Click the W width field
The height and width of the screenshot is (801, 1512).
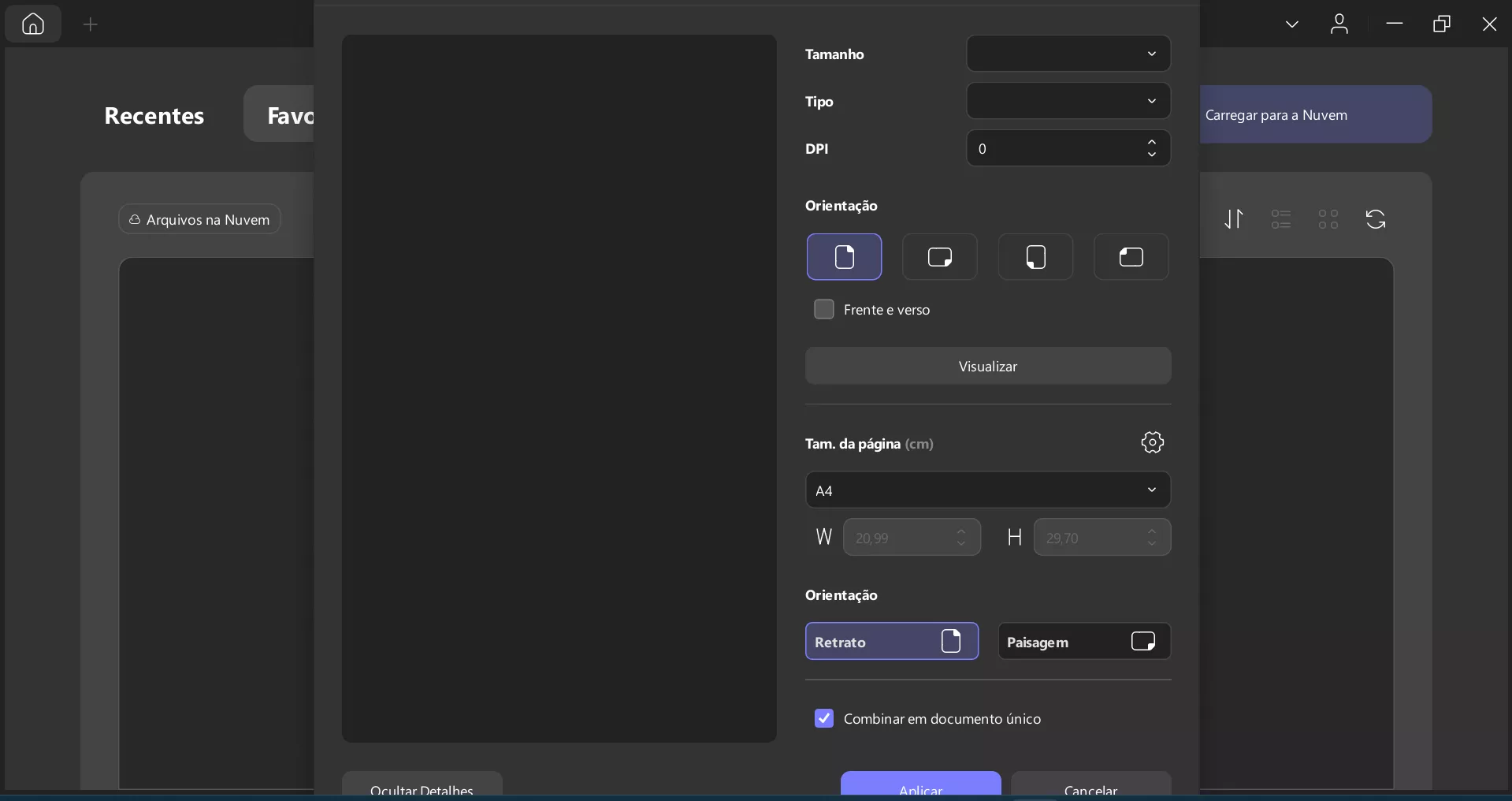(912, 538)
